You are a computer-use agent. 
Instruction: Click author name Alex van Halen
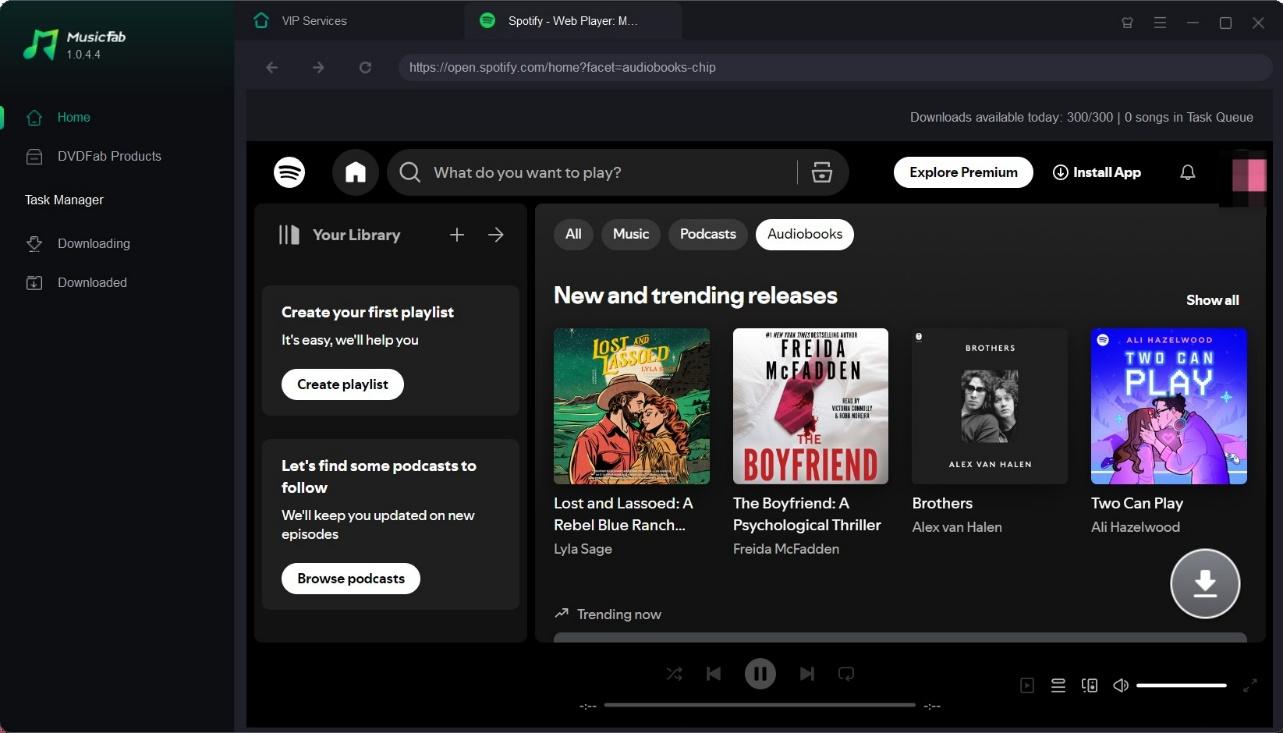click(x=957, y=527)
